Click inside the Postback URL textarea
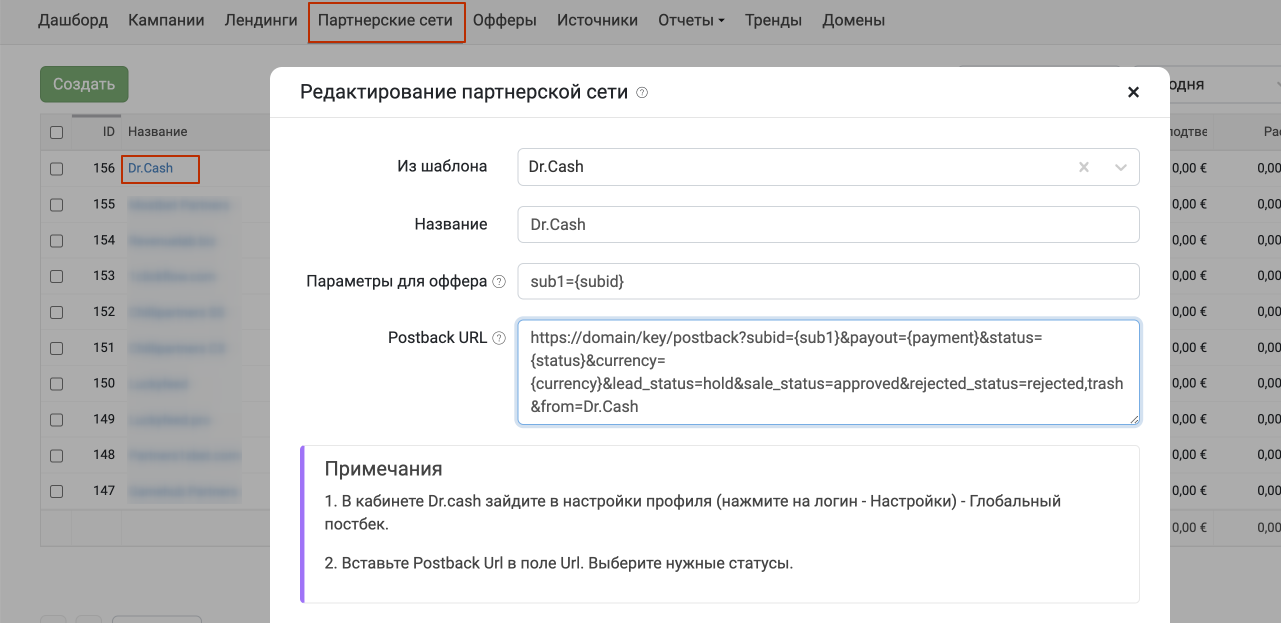 point(828,372)
